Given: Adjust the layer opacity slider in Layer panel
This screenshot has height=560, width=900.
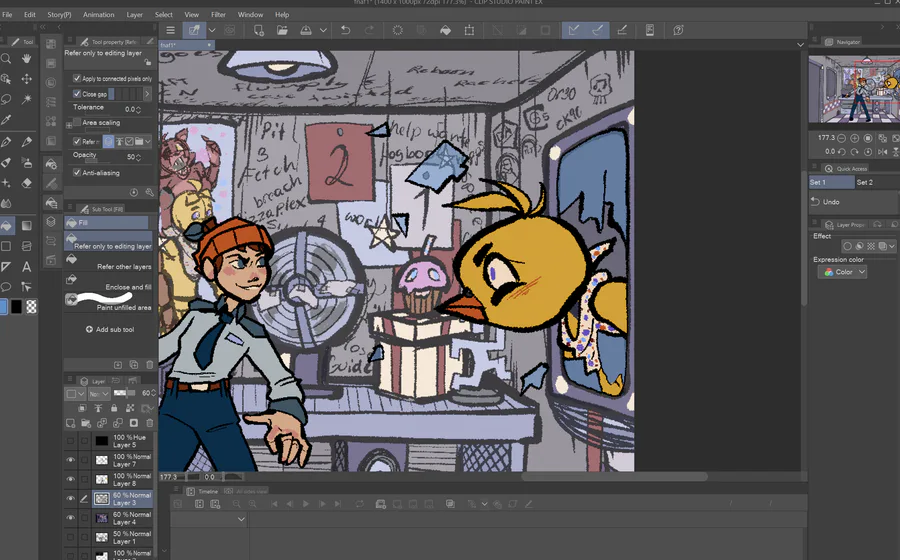Looking at the screenshot, I should (124, 393).
